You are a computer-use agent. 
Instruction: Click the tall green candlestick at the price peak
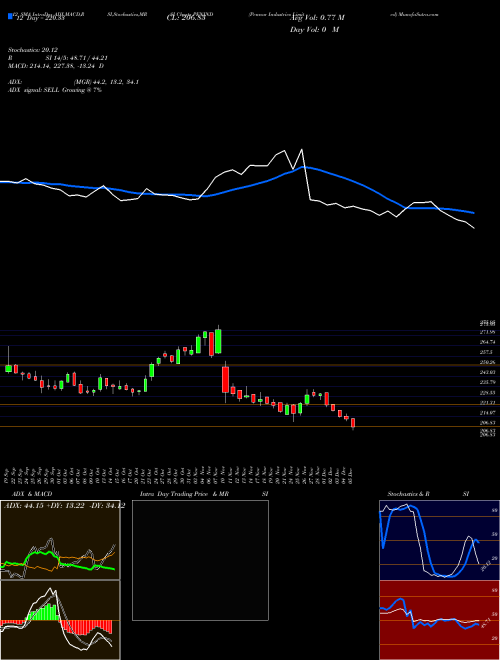point(218,341)
